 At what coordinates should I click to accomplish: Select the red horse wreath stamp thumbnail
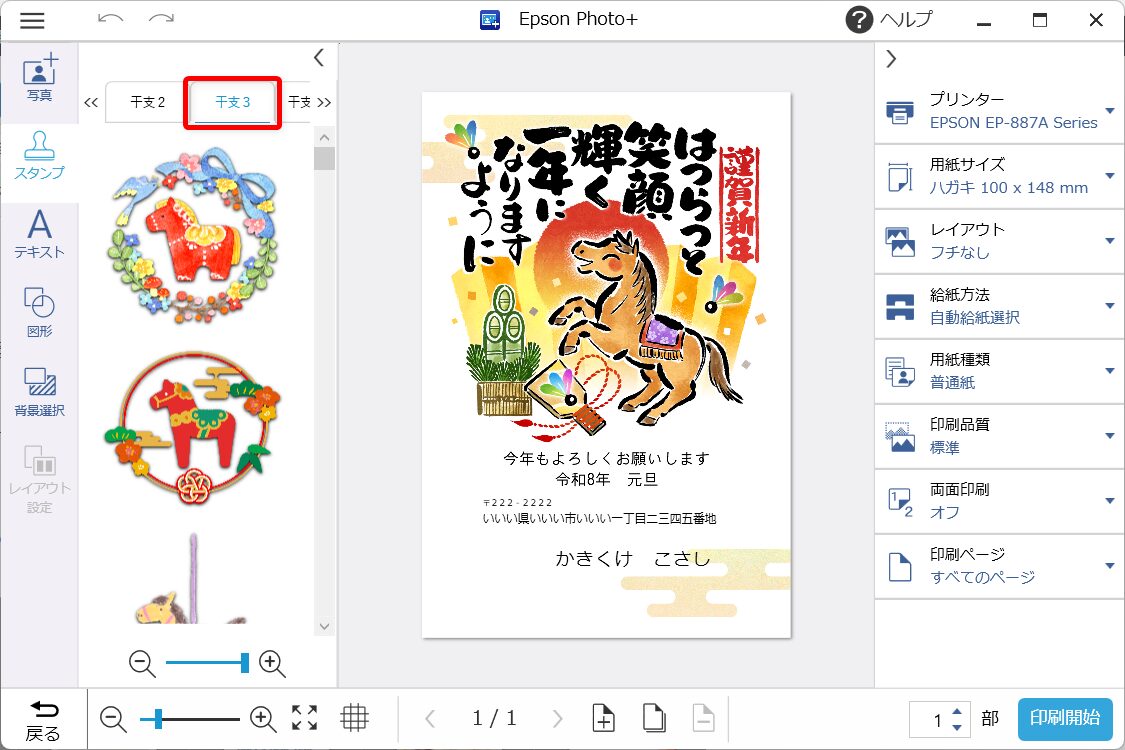[190, 235]
